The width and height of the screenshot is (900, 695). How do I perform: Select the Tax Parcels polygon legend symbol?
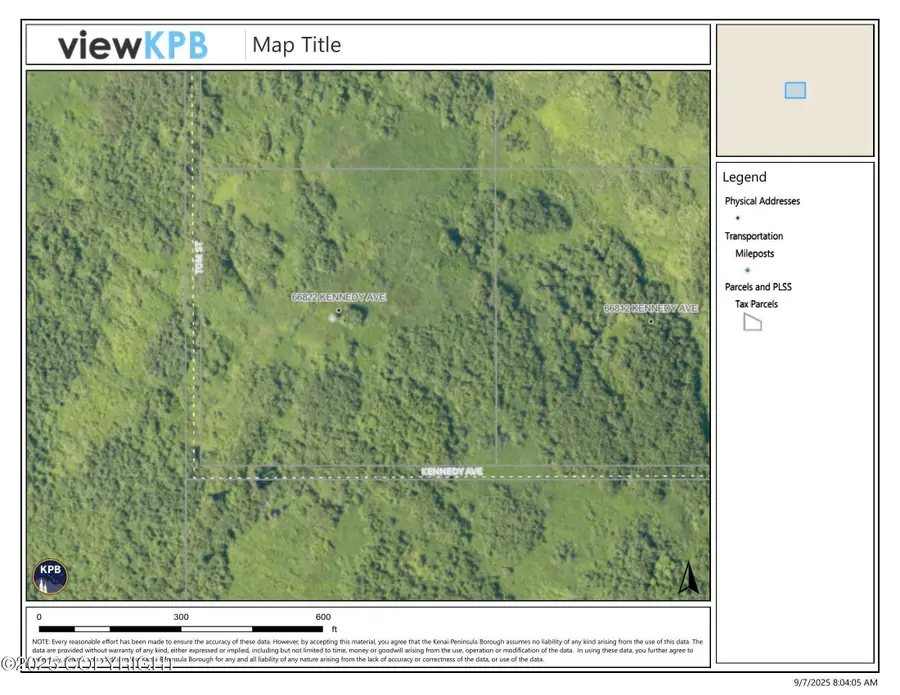[753, 322]
